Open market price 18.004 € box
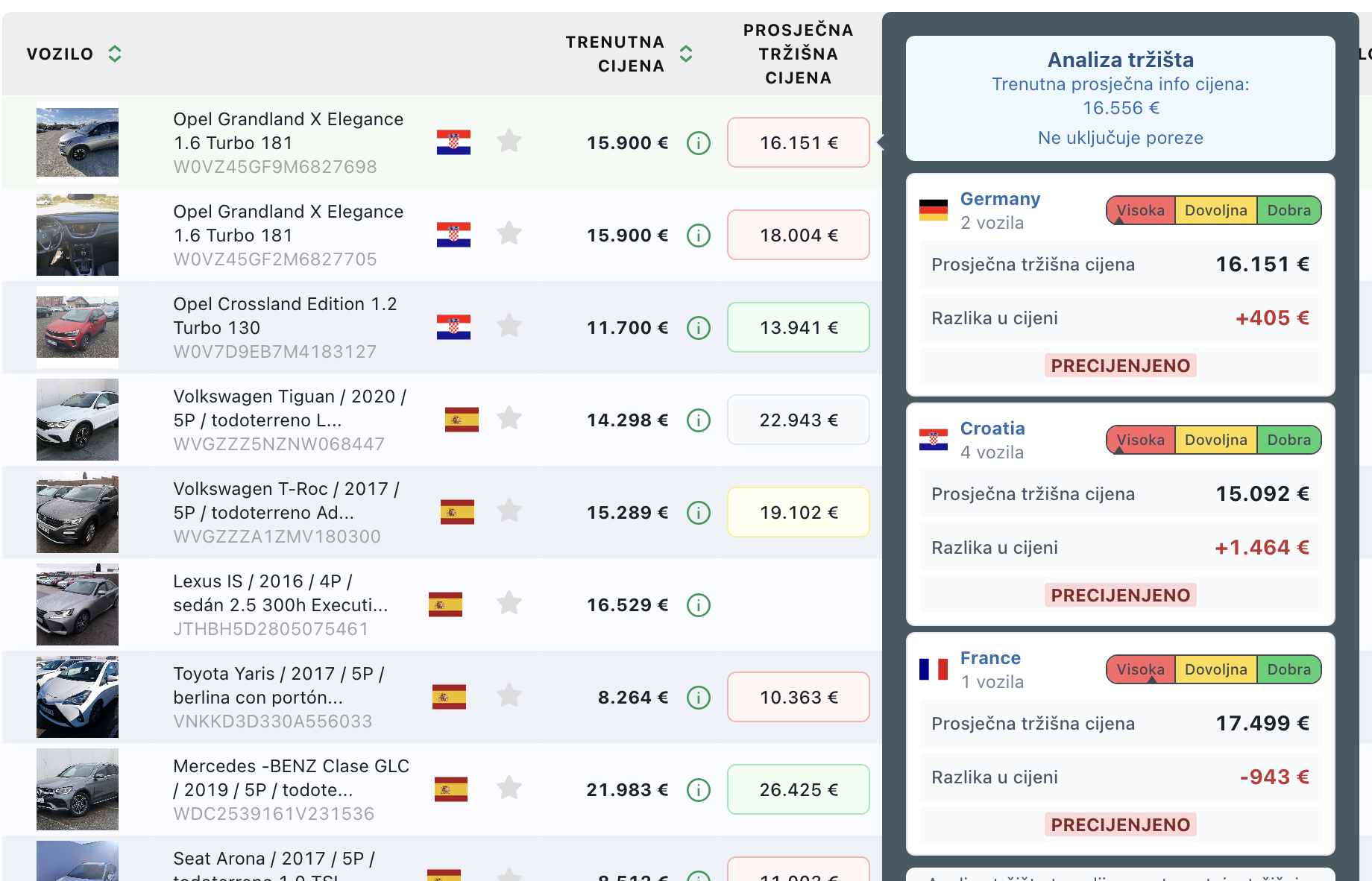The width and height of the screenshot is (1372, 881). tap(798, 236)
